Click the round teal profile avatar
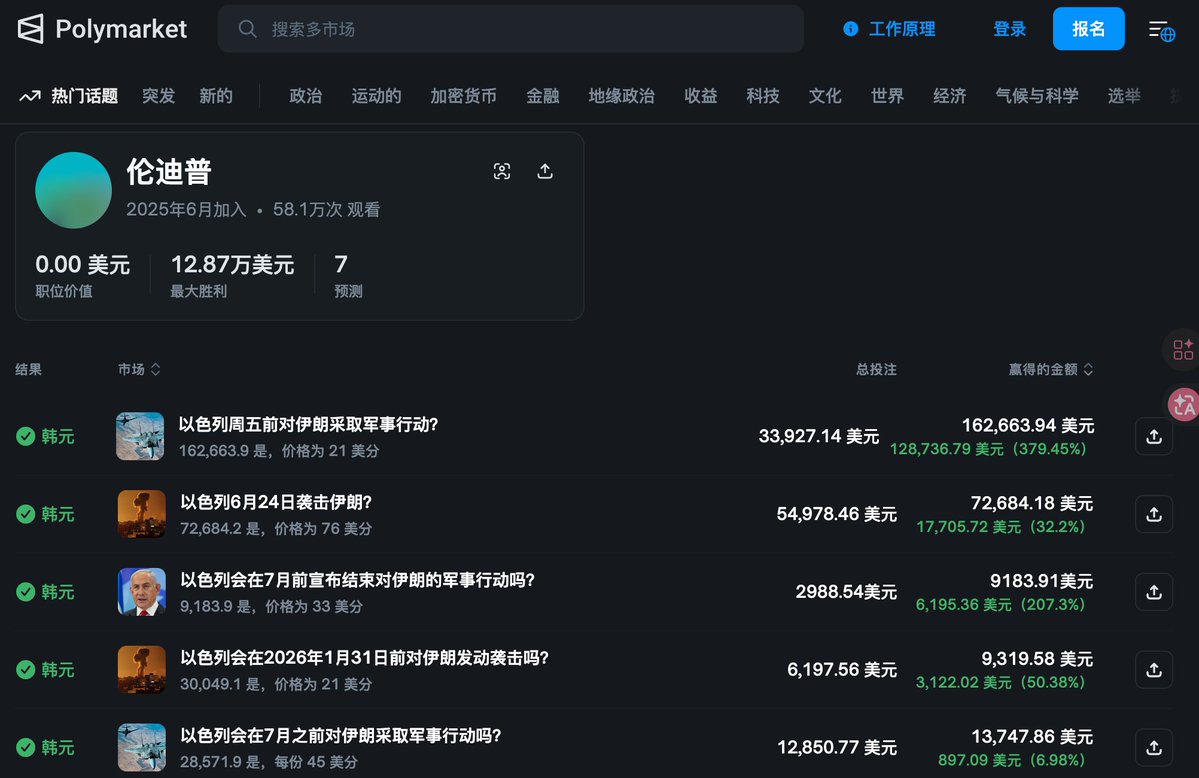 pyautogui.click(x=73, y=190)
